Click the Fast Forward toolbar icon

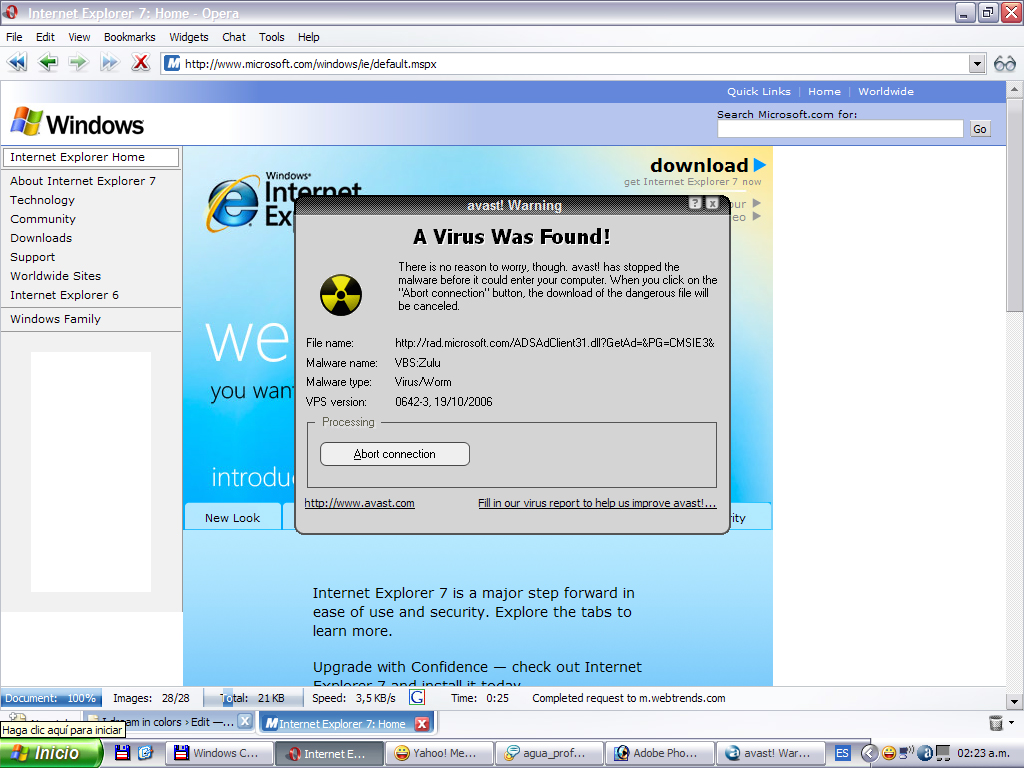tap(109, 63)
